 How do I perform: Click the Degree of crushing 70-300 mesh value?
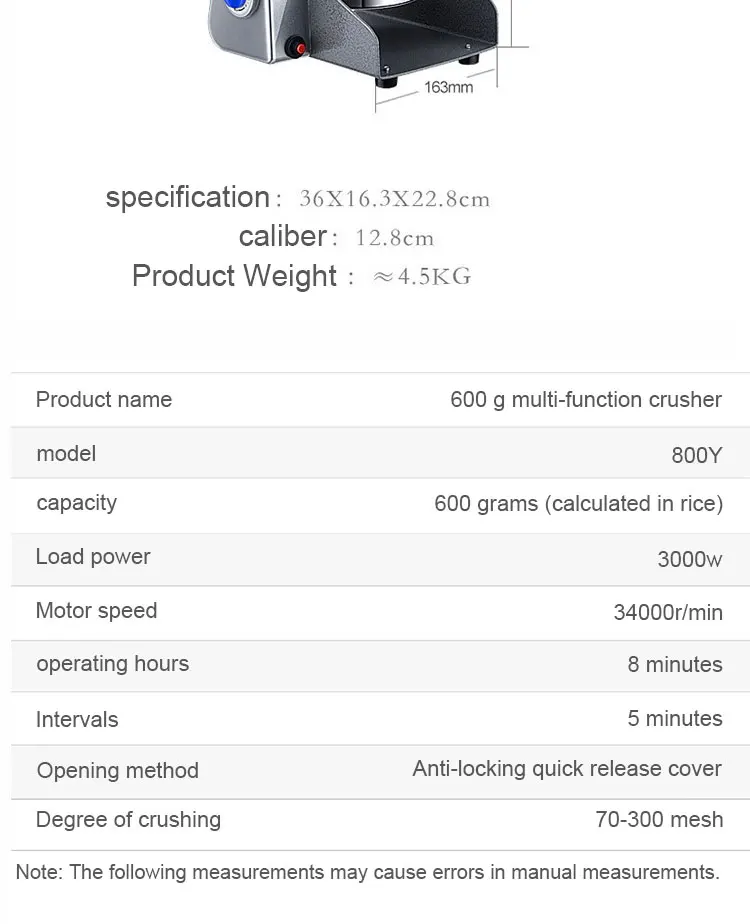point(658,820)
